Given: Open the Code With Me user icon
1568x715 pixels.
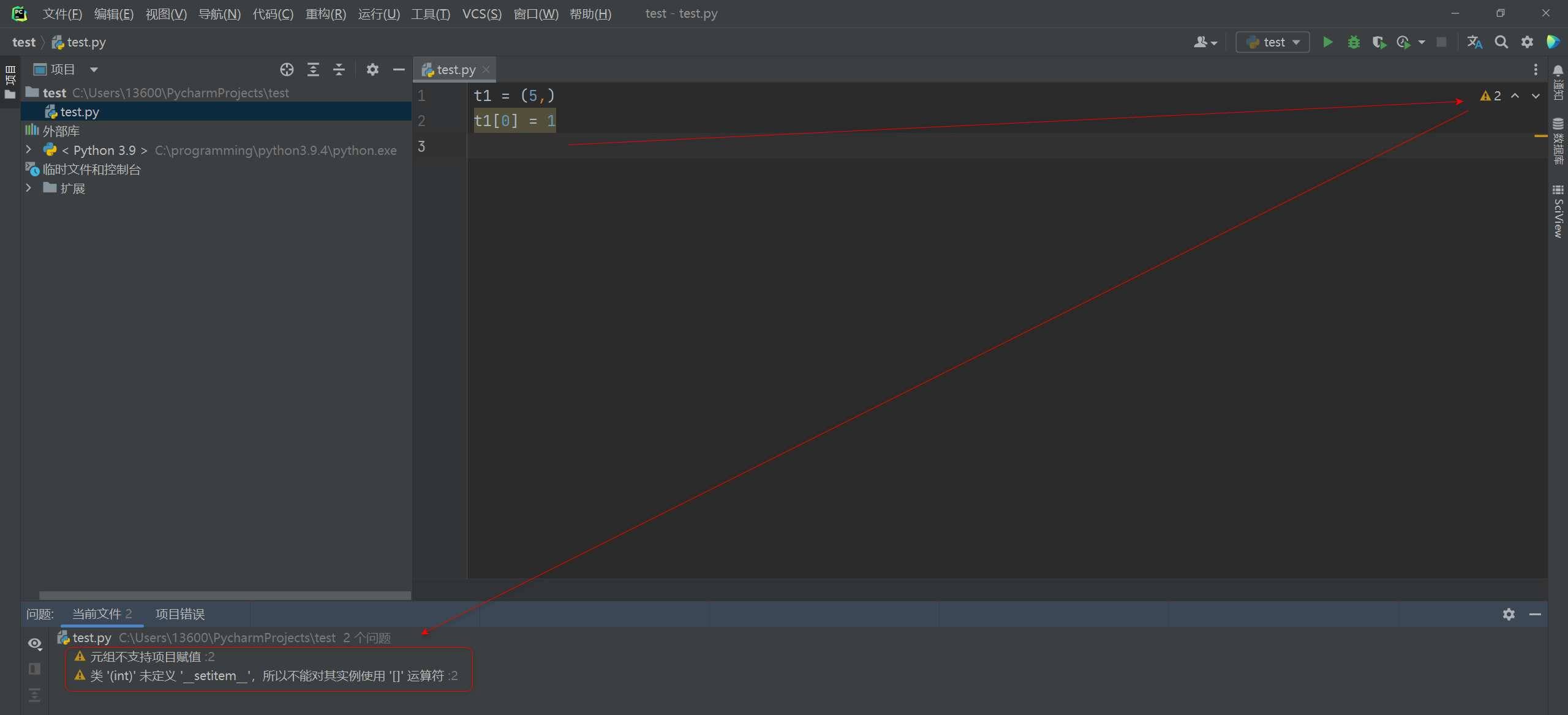Looking at the screenshot, I should click(x=1205, y=42).
